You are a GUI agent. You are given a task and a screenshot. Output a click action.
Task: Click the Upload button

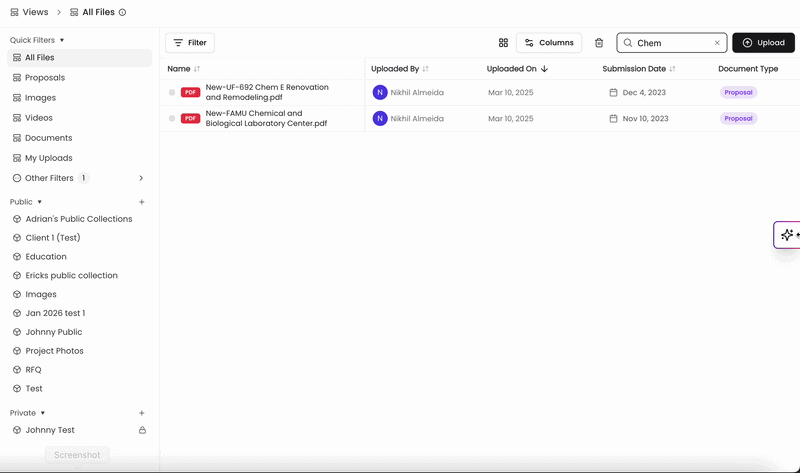(x=763, y=43)
